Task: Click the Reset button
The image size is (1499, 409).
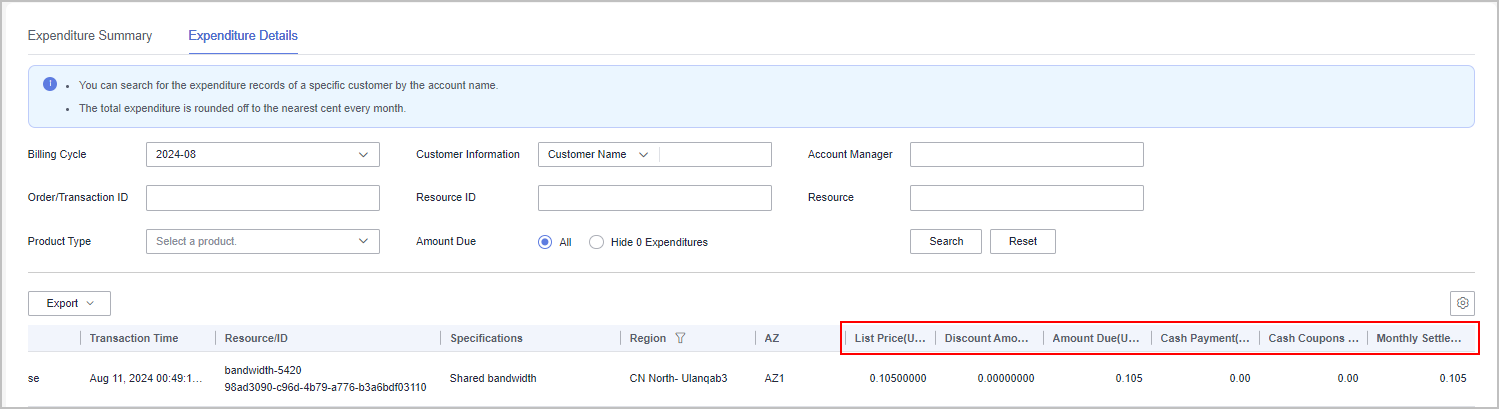Action: pyautogui.click(x=1022, y=241)
